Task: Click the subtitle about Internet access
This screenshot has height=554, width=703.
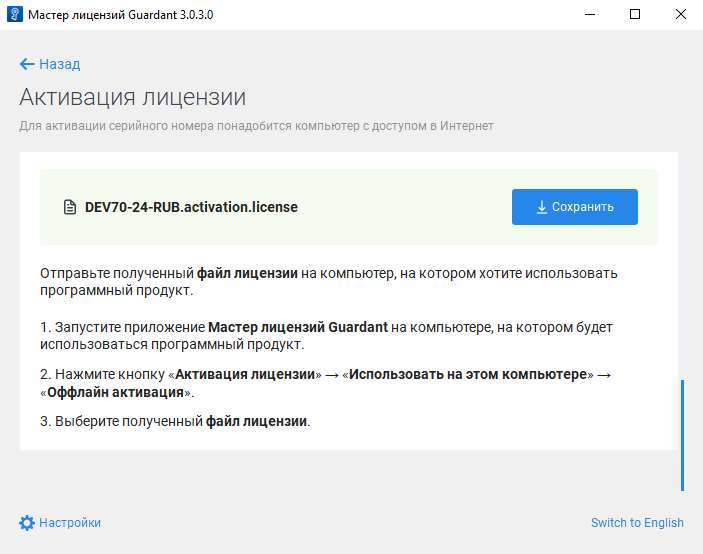Action: point(256,126)
